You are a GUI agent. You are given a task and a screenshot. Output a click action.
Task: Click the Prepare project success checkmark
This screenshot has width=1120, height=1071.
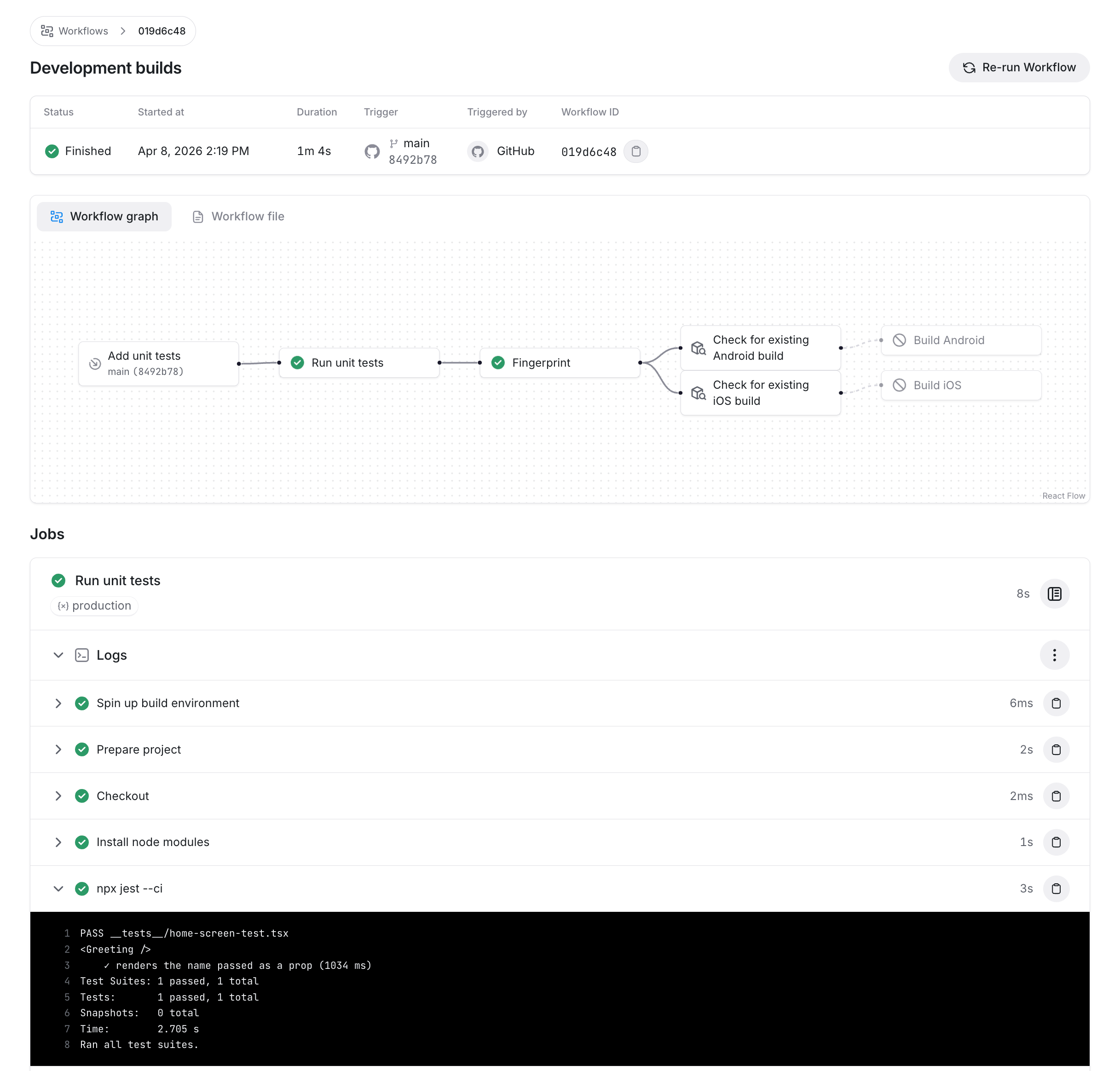[81, 749]
